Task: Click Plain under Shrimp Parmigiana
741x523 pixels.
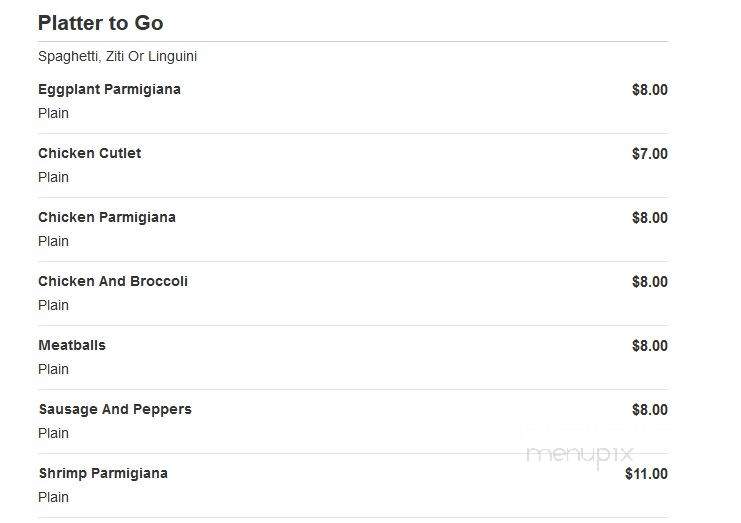Action: point(53,497)
